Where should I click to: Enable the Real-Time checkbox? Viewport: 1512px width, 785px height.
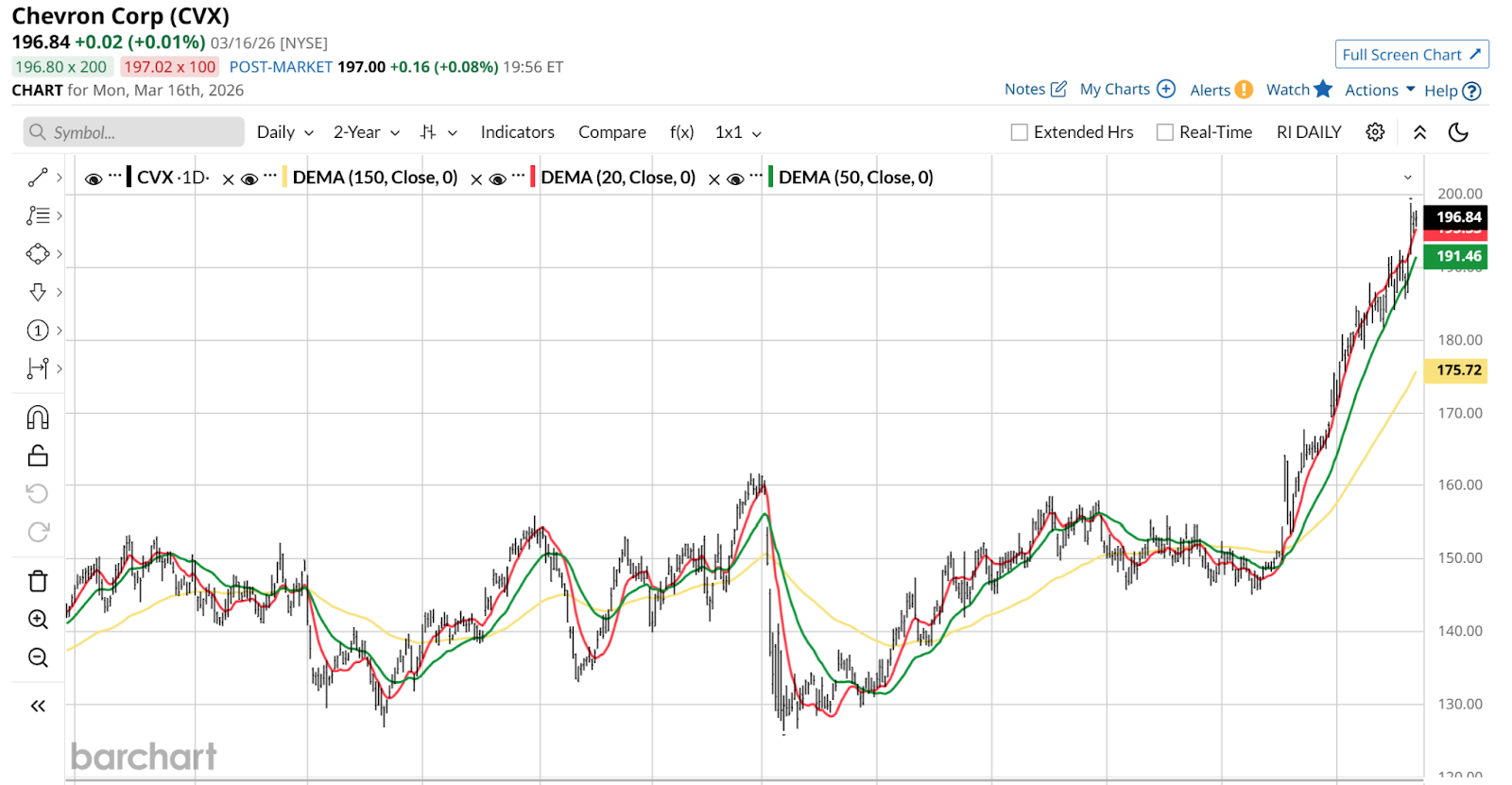click(1165, 132)
